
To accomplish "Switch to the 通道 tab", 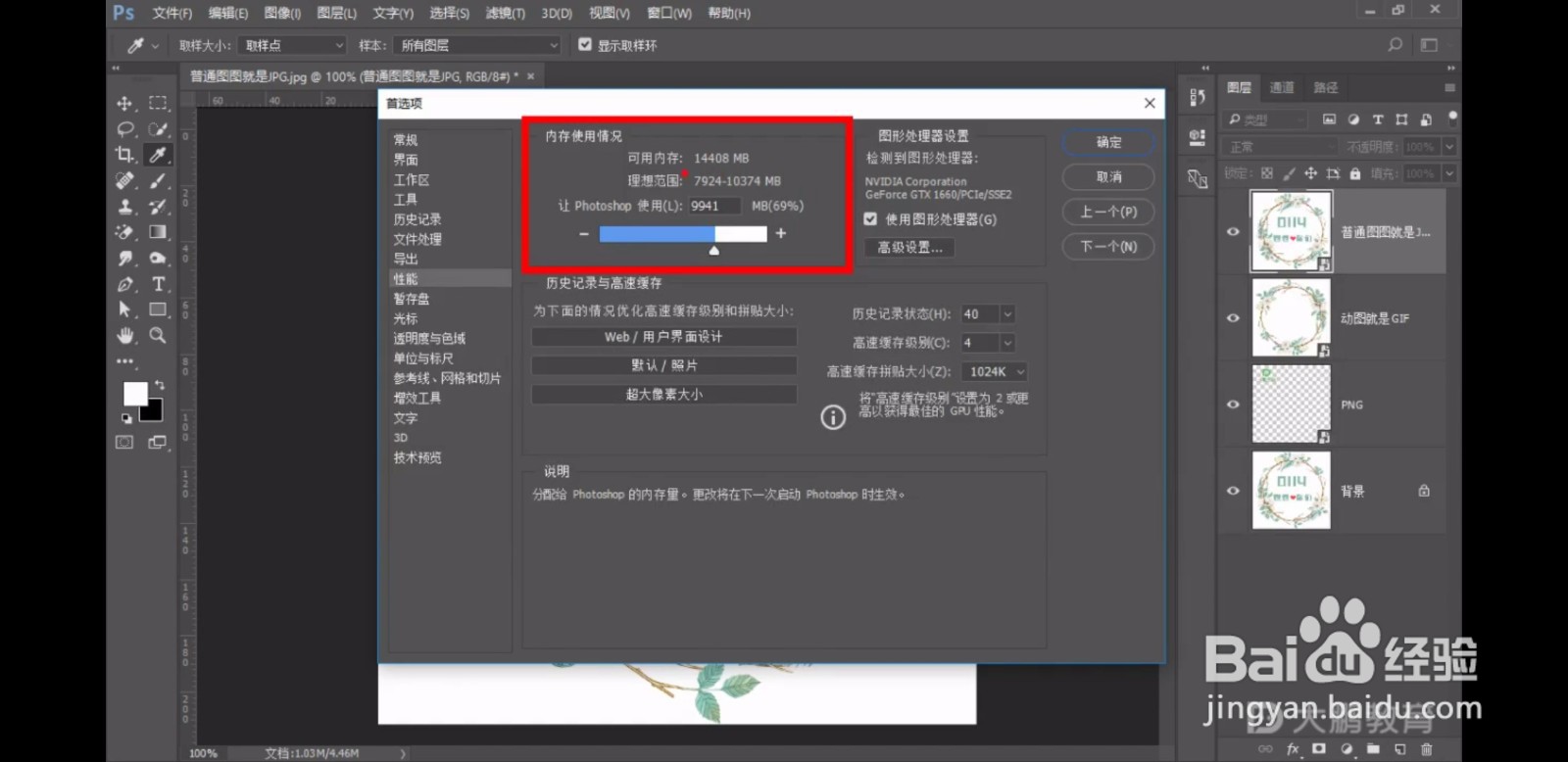I will pos(1282,87).
